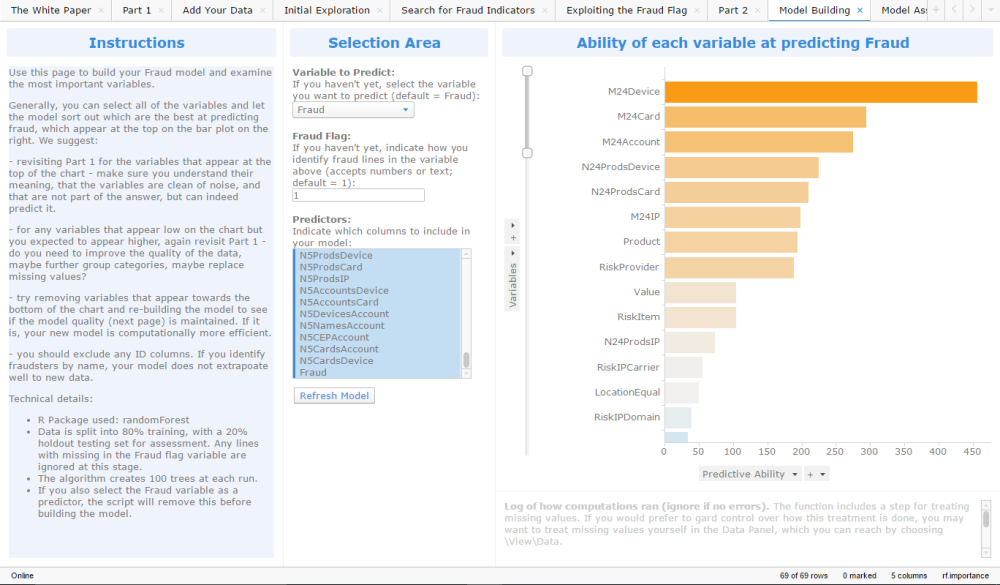Click the plus icon beside Predictive Ability
The image size is (1000, 585).
pos(810,474)
